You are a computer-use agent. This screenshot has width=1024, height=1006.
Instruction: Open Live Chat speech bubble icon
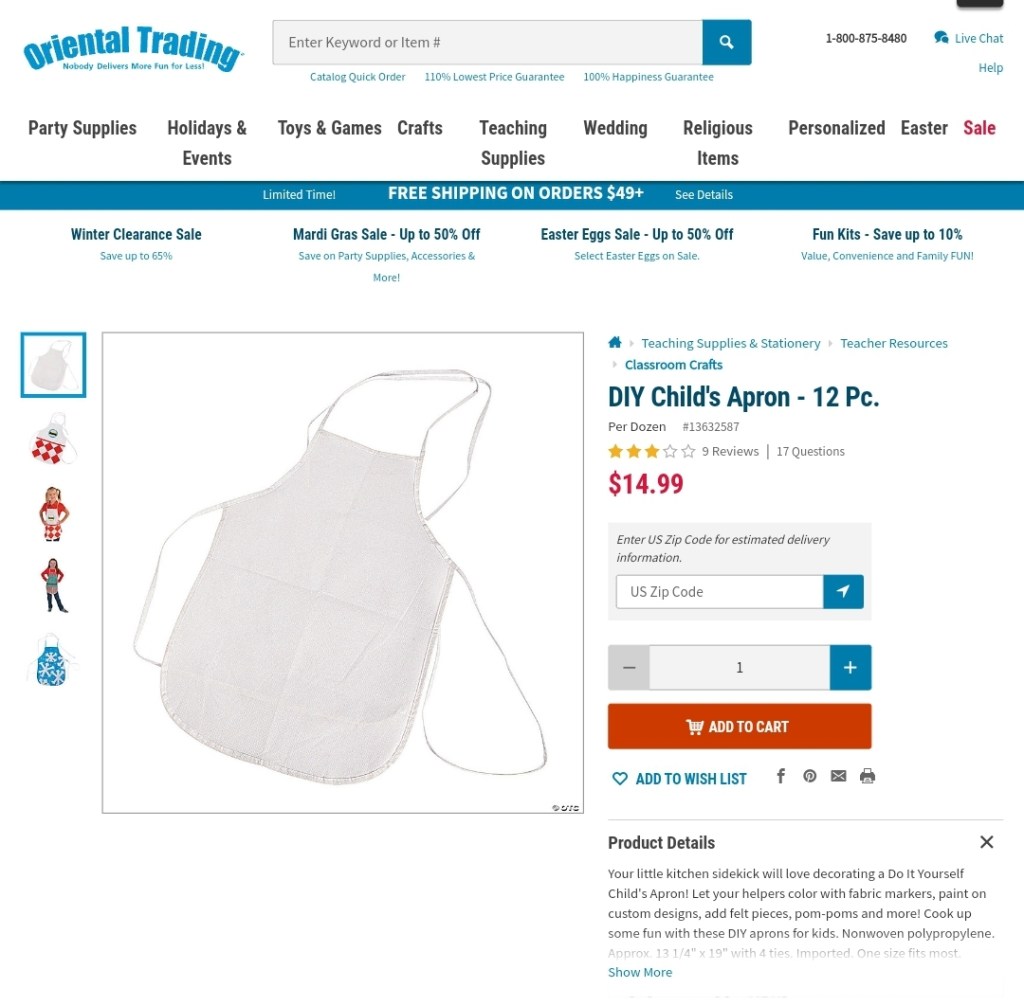click(940, 38)
